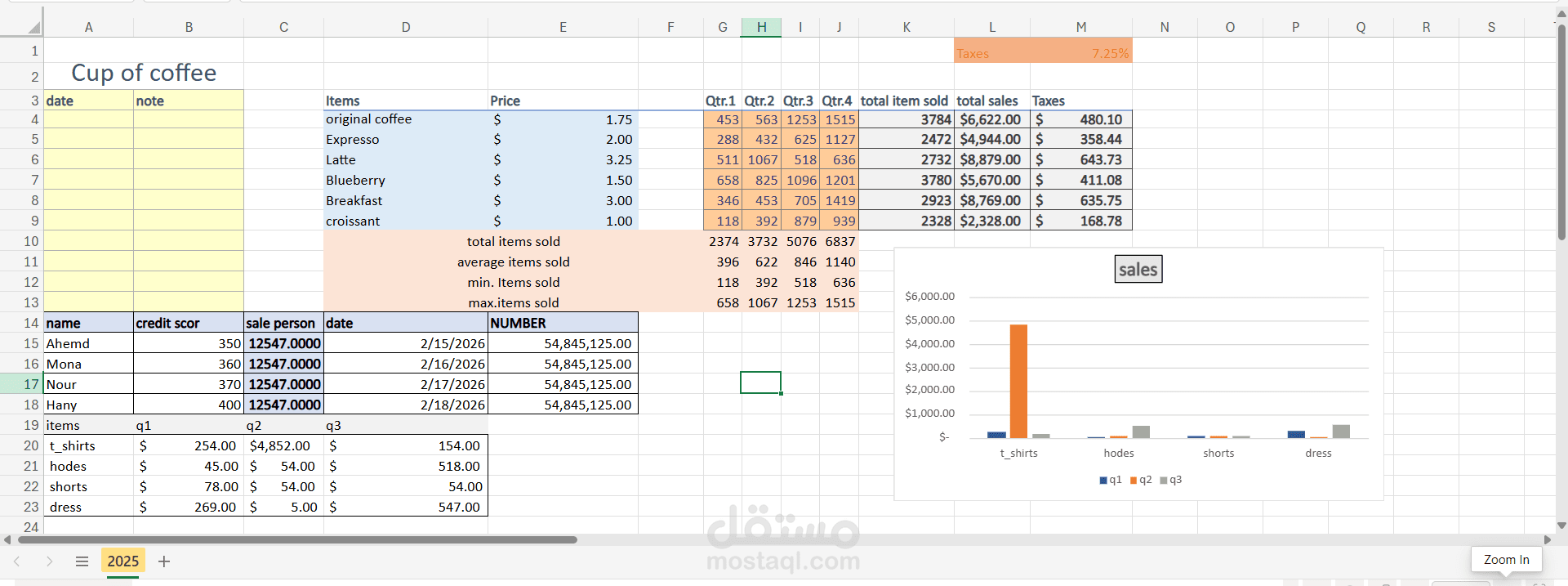The image size is (1568, 586).
Task: Select the chart title 'sales'
Action: pyautogui.click(x=1138, y=270)
